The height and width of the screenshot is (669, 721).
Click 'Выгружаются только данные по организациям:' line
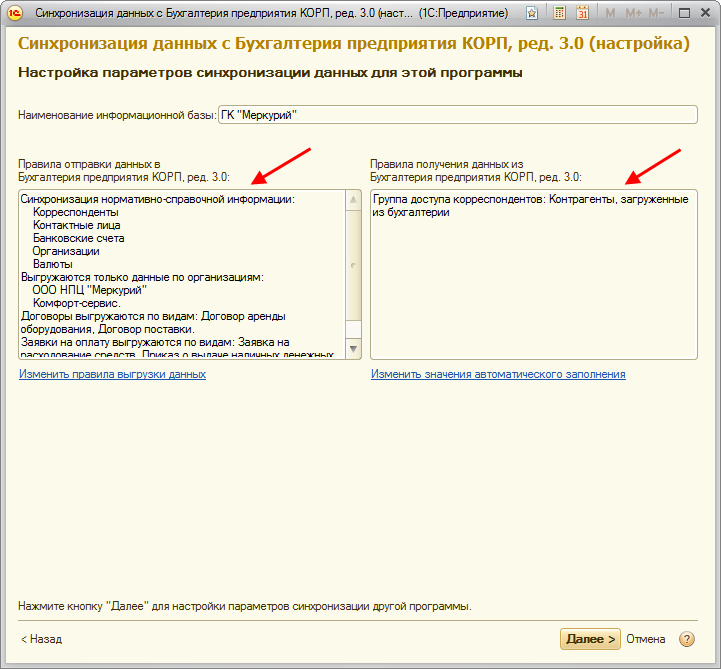(143, 277)
